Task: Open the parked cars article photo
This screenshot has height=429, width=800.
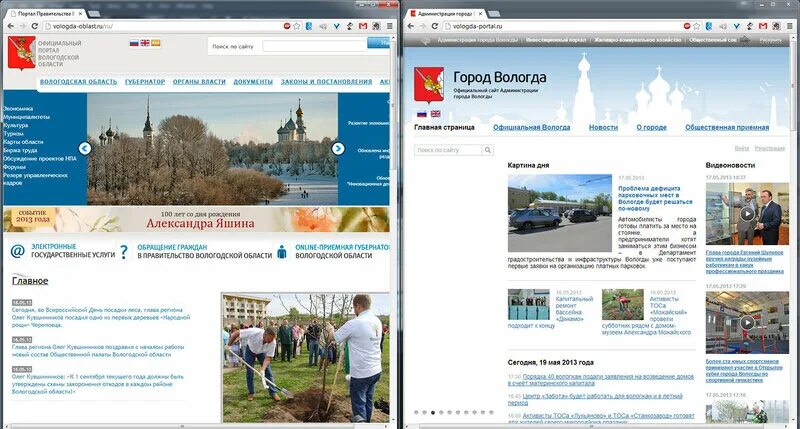Action: (559, 213)
